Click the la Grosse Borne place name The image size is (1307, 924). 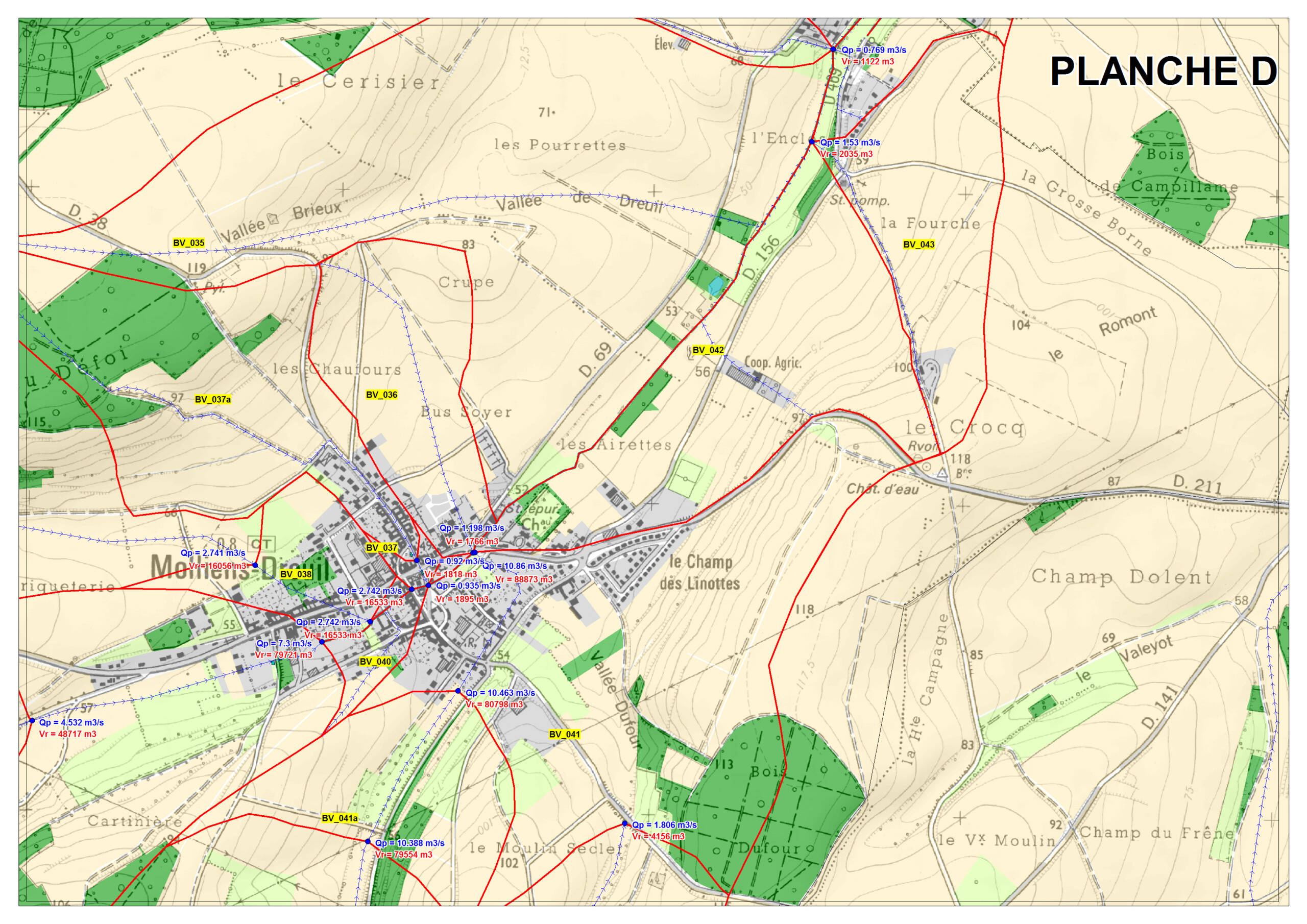pos(1087,212)
